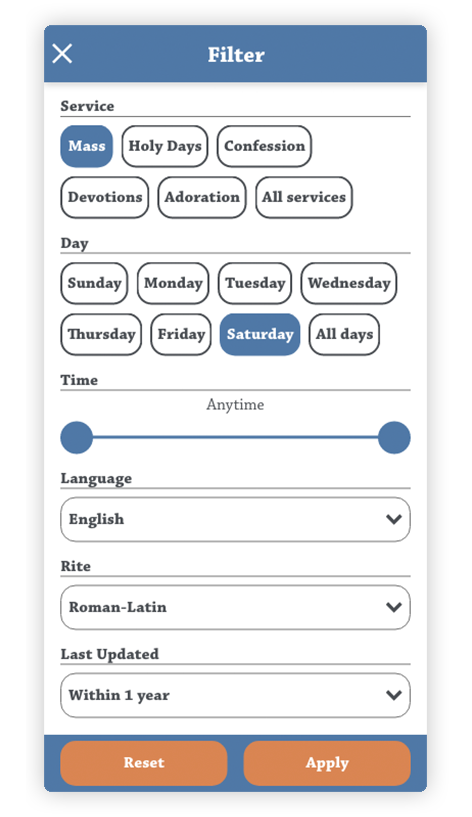The width and height of the screenshot is (472, 817).
Task: Select All services option
Action: 304,197
